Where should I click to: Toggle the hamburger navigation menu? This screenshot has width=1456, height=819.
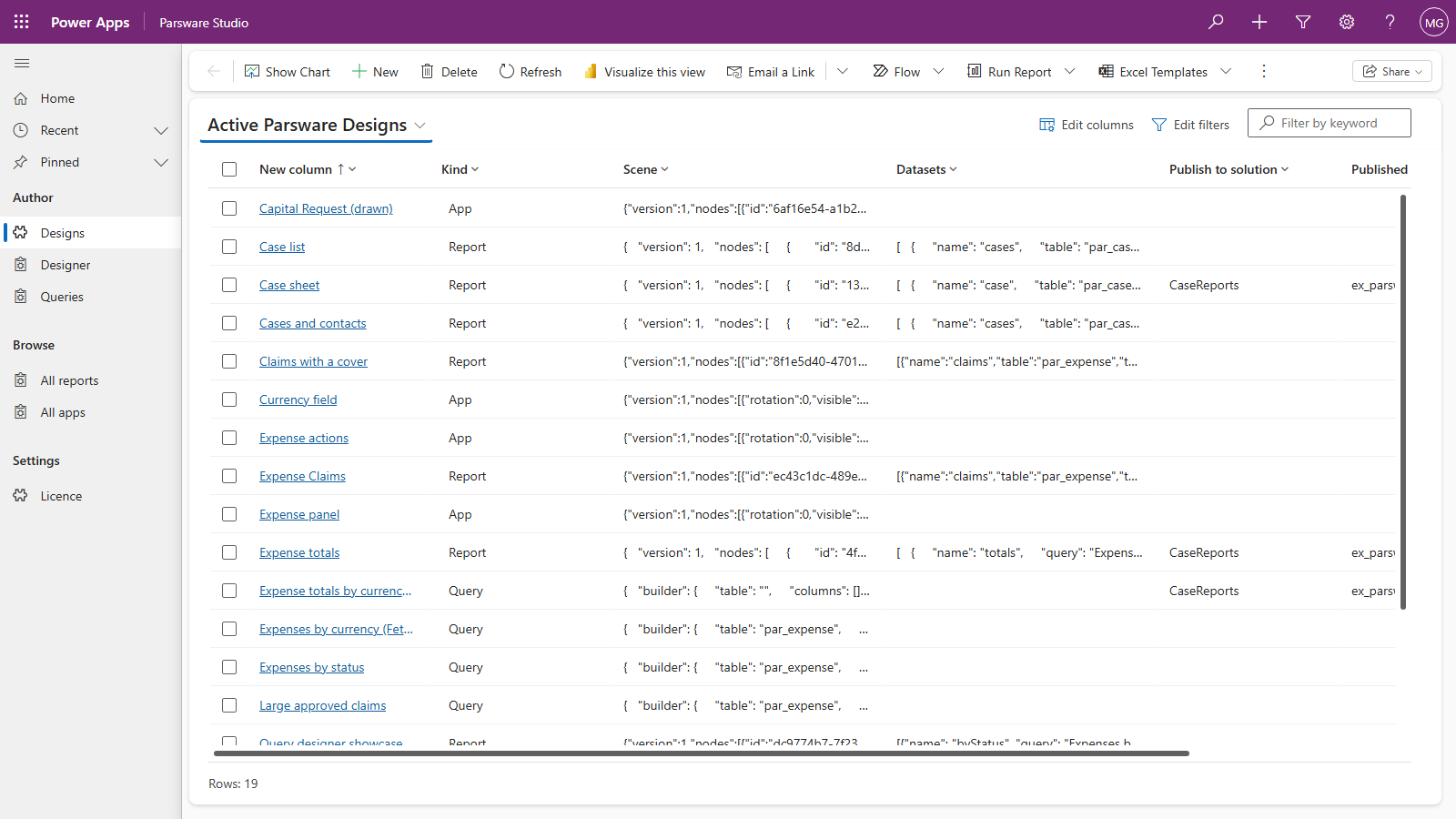click(x=22, y=63)
